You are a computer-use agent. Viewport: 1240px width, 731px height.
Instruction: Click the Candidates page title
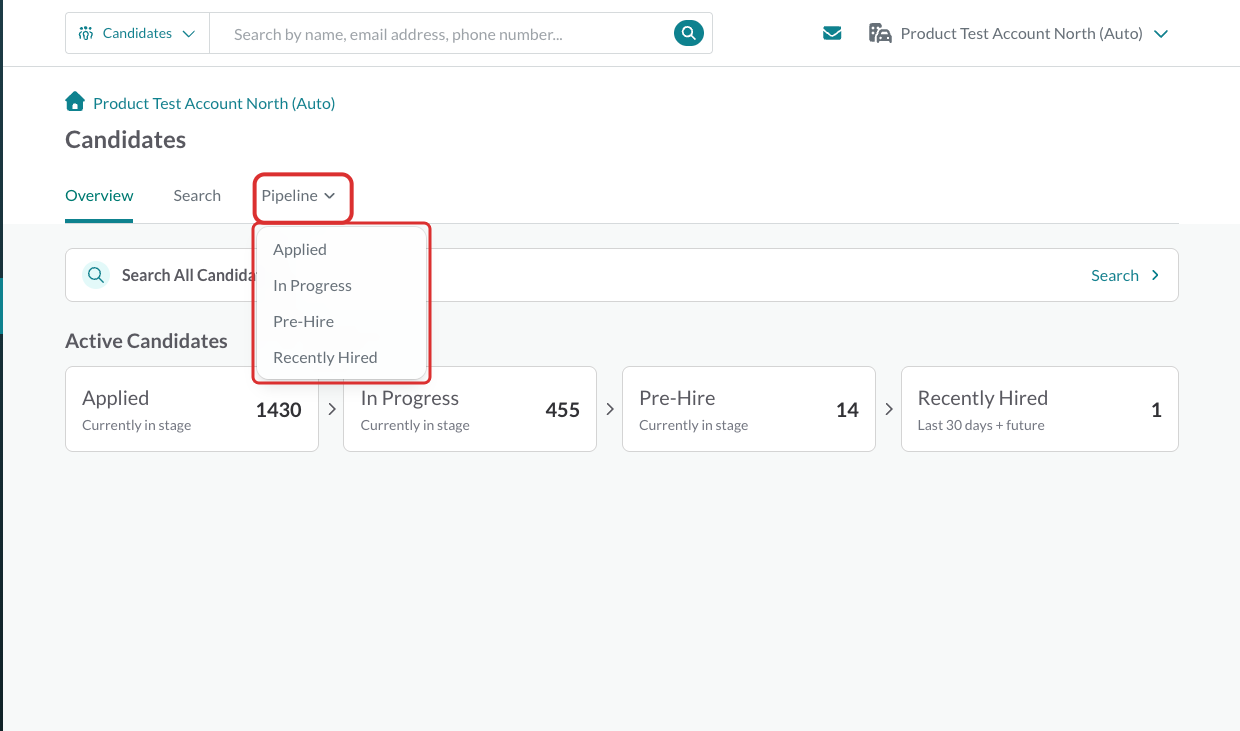[x=125, y=140]
